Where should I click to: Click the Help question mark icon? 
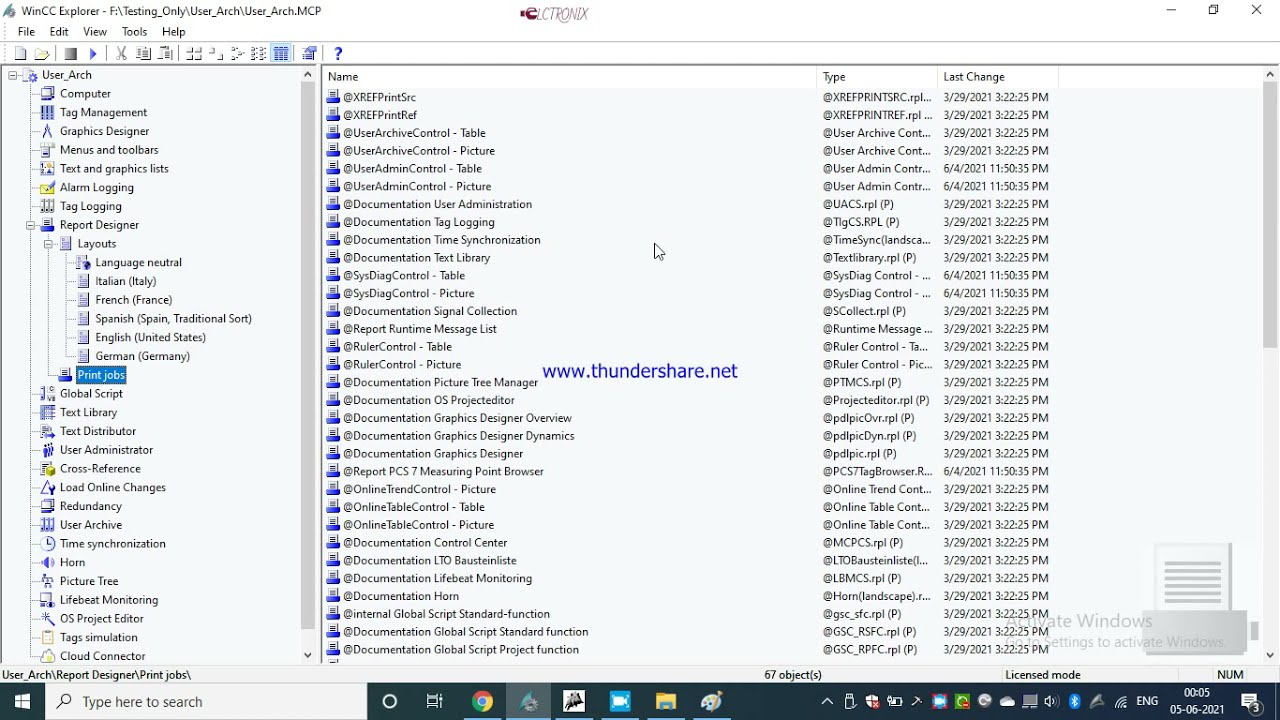pyautogui.click(x=338, y=54)
